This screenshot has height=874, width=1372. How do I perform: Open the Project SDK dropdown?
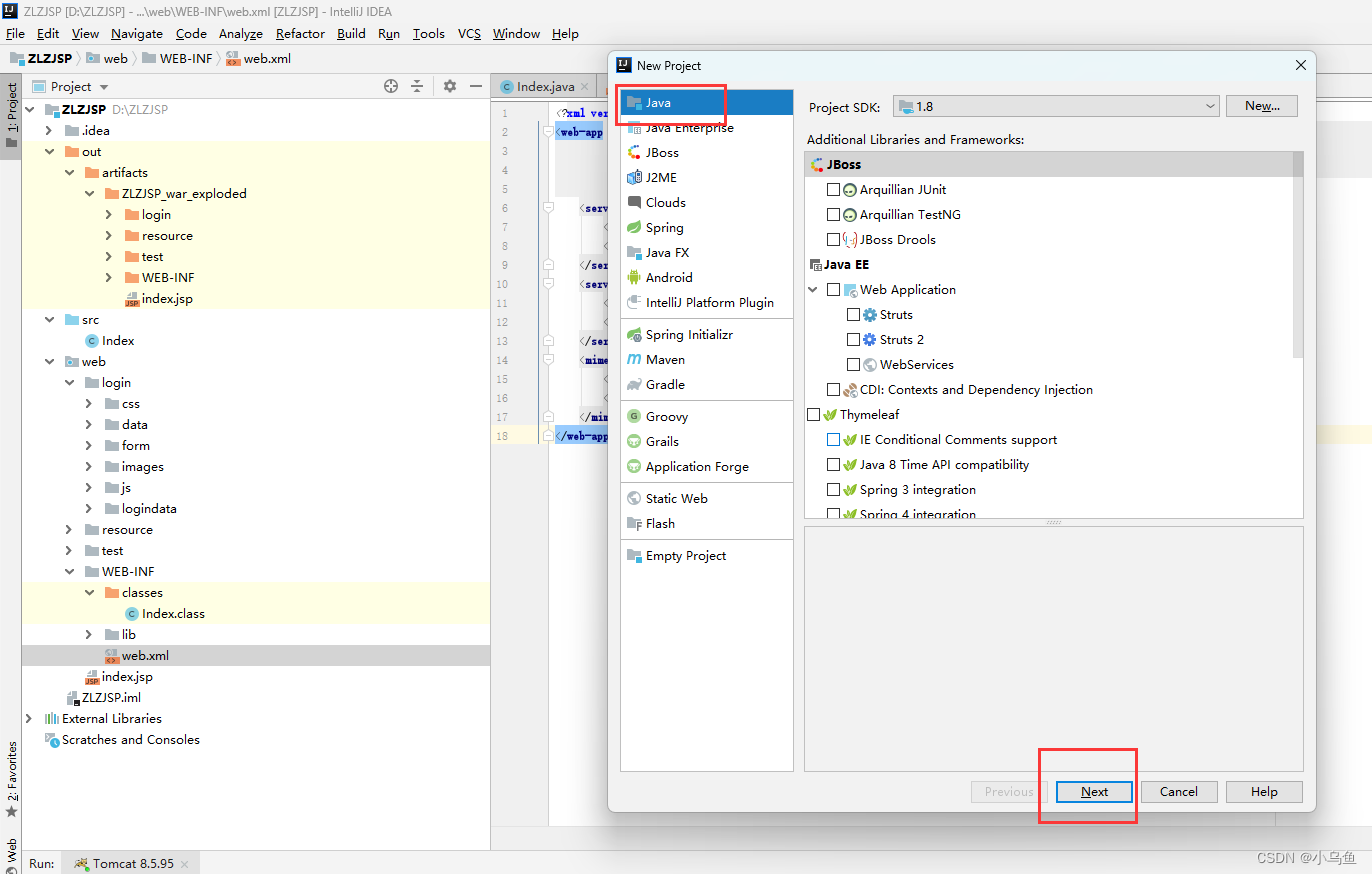pos(1056,106)
